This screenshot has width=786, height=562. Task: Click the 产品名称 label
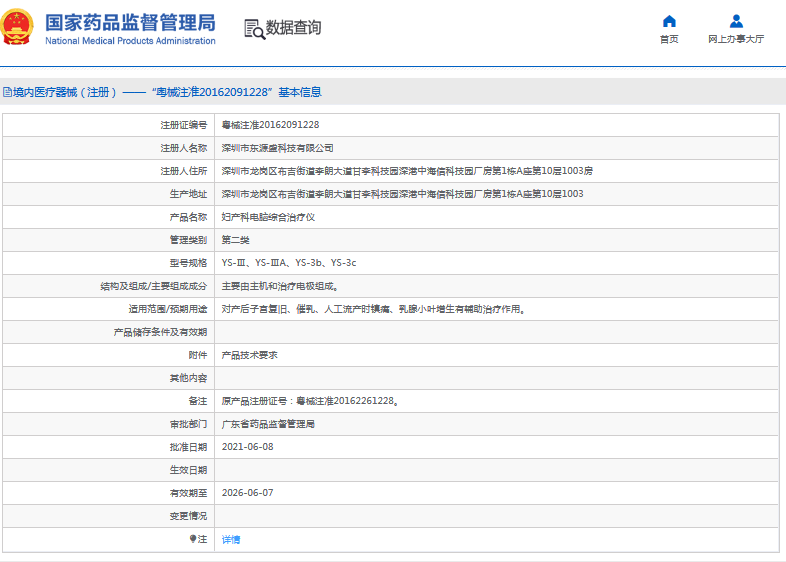(x=188, y=217)
